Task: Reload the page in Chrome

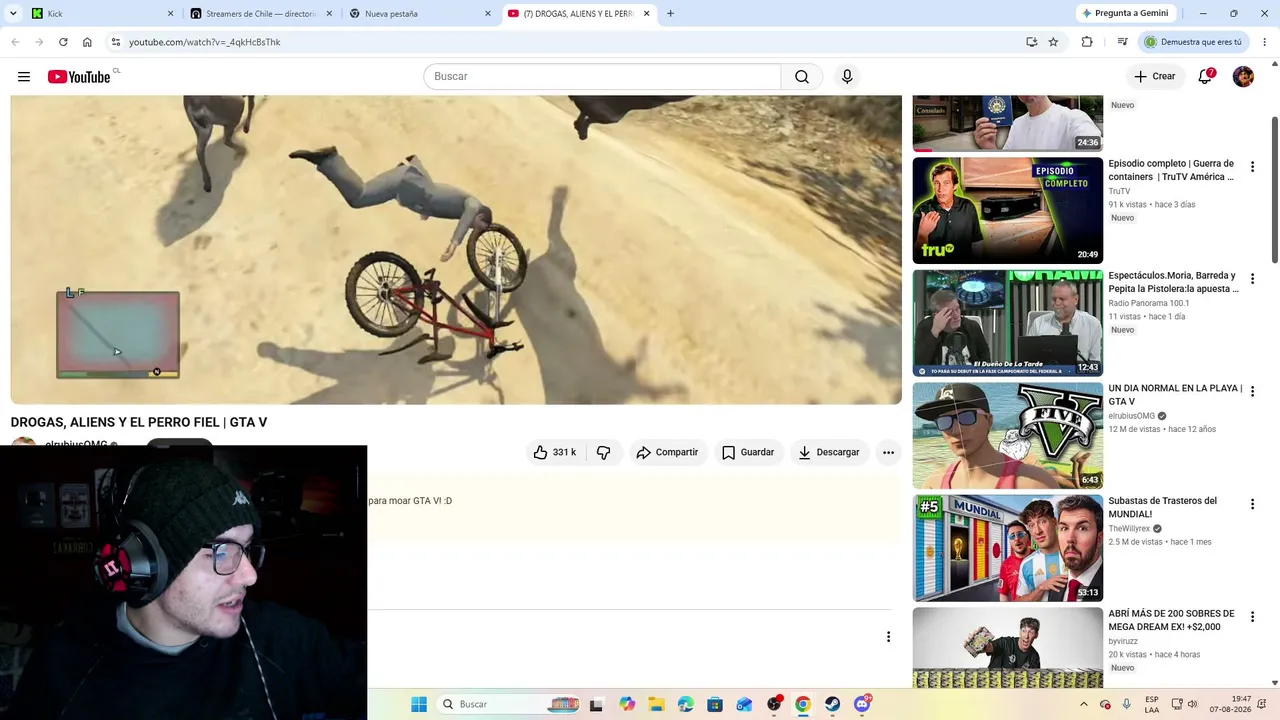Action: click(x=63, y=42)
